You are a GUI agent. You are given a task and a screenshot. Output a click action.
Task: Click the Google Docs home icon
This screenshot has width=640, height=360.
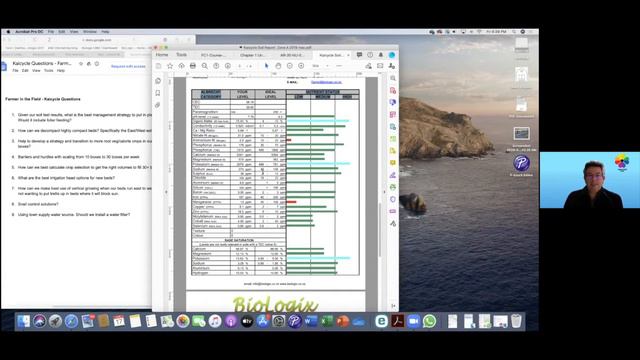(4, 67)
